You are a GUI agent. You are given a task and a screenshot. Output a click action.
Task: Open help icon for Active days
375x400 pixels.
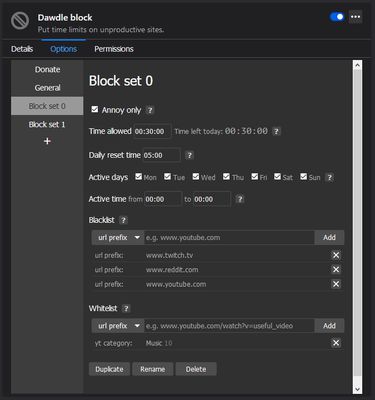tap(329, 177)
